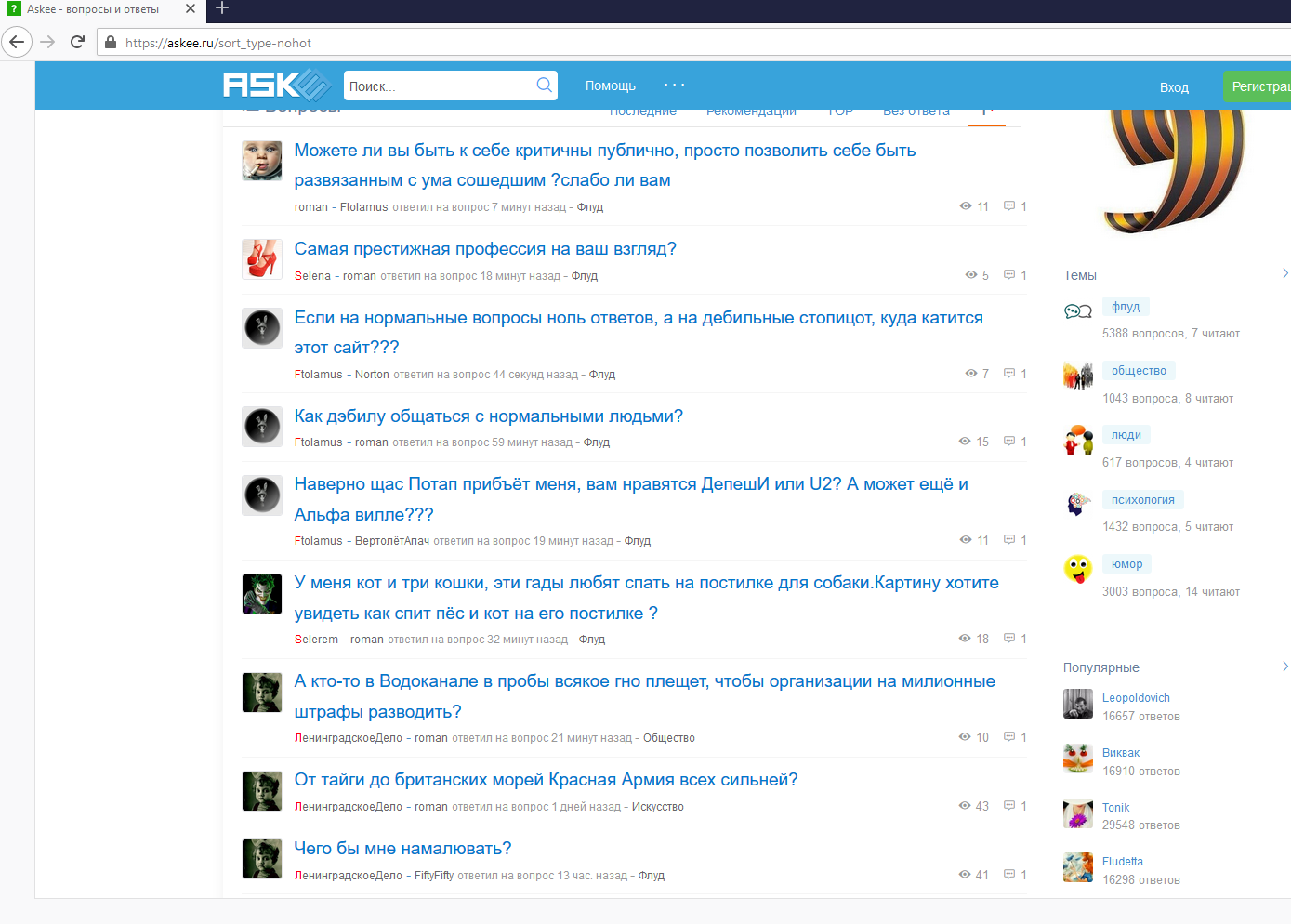Click the Askee logo in header
The image size is (1291, 924).
276,86
